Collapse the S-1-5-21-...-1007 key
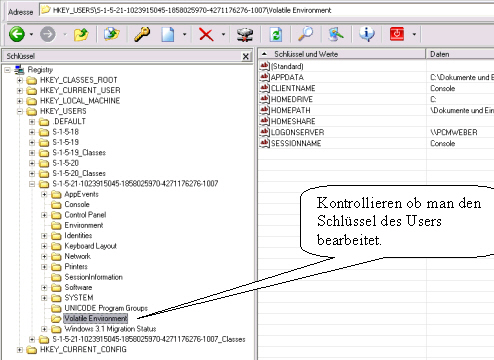This screenshot has height=360, width=494. (x=32, y=184)
